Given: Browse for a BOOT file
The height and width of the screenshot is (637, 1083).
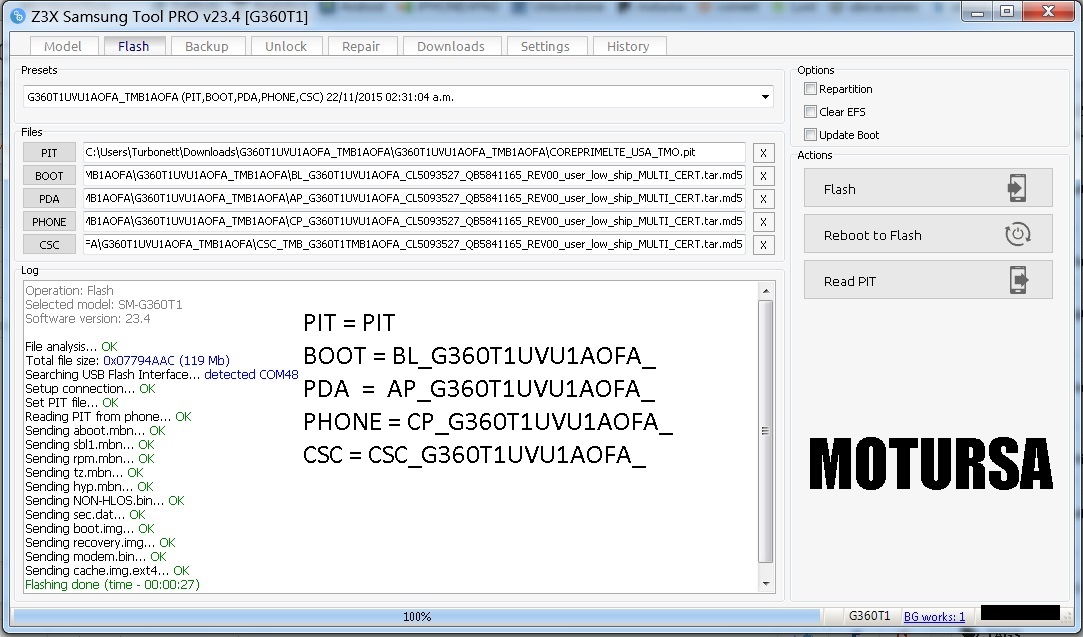Looking at the screenshot, I should [49, 175].
